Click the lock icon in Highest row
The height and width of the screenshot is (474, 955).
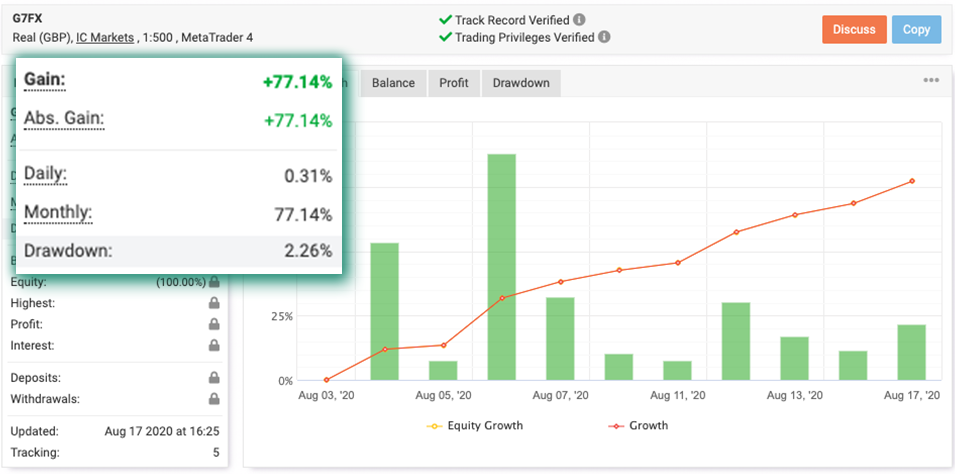coord(214,303)
